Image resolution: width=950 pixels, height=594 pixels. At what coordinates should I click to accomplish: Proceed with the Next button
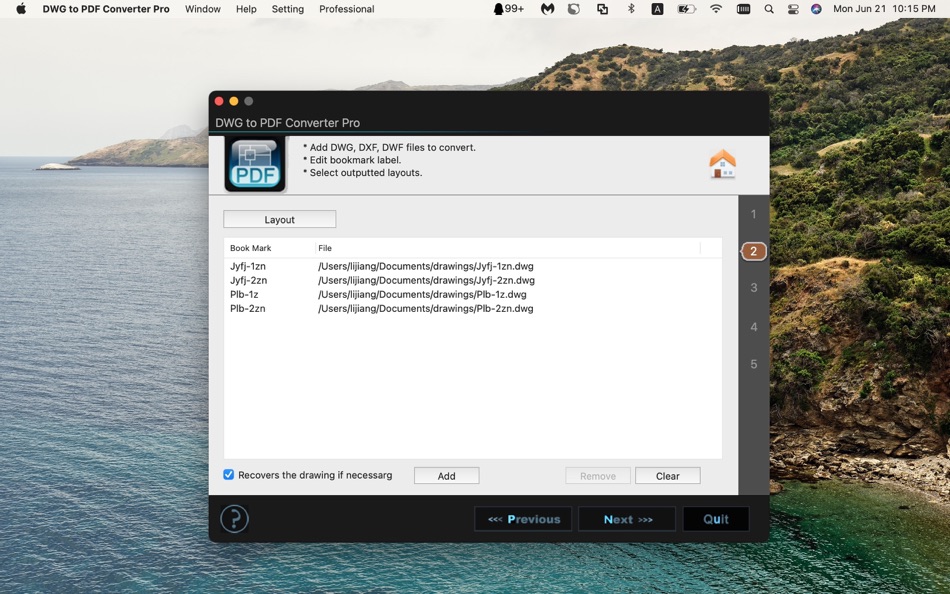tap(627, 519)
